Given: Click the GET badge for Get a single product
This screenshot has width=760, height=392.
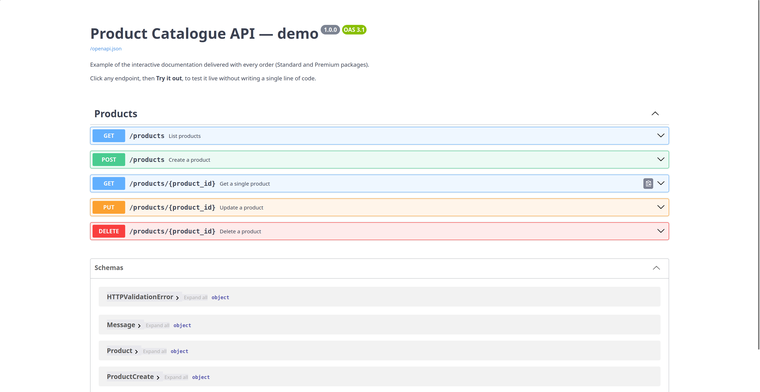Looking at the screenshot, I should point(109,183).
